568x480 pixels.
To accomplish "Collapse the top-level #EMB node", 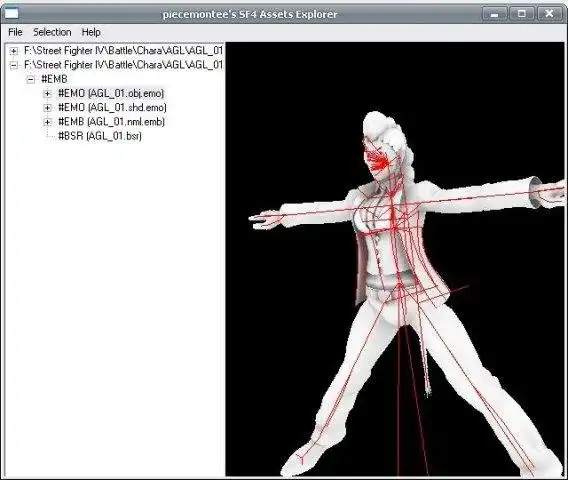I will pyautogui.click(x=31, y=80).
